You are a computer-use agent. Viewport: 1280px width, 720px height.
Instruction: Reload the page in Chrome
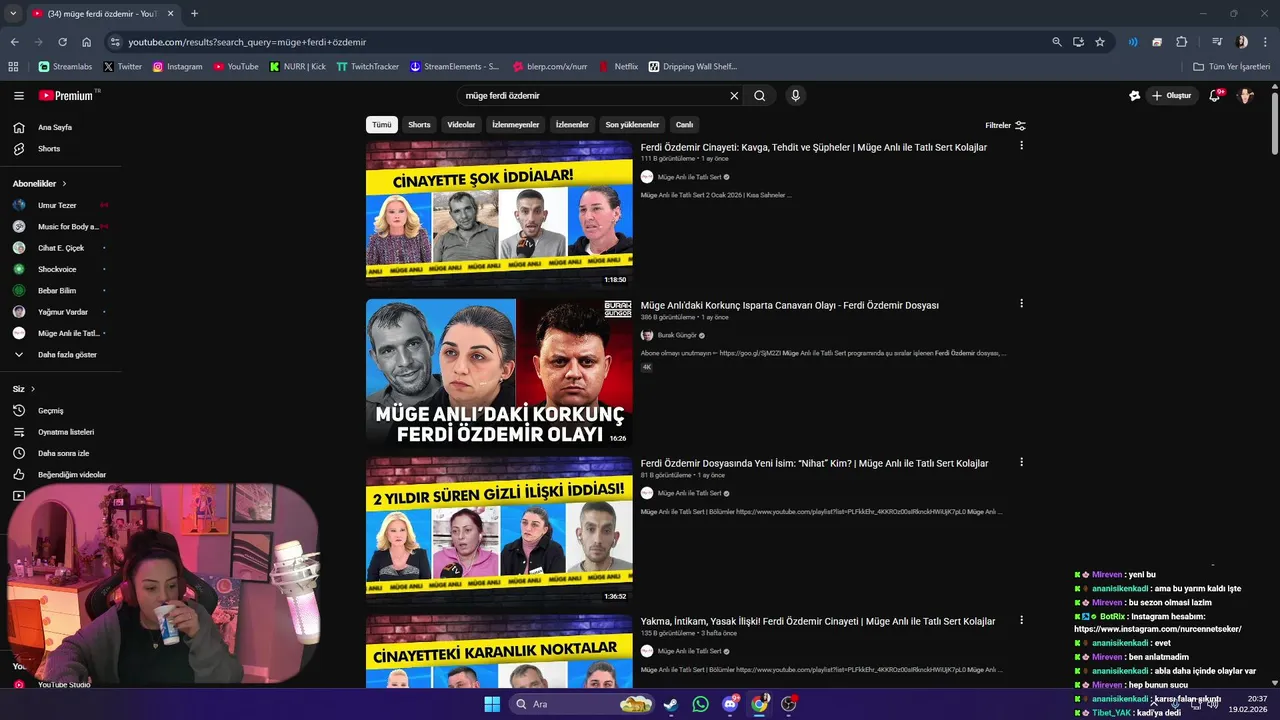coord(62,42)
